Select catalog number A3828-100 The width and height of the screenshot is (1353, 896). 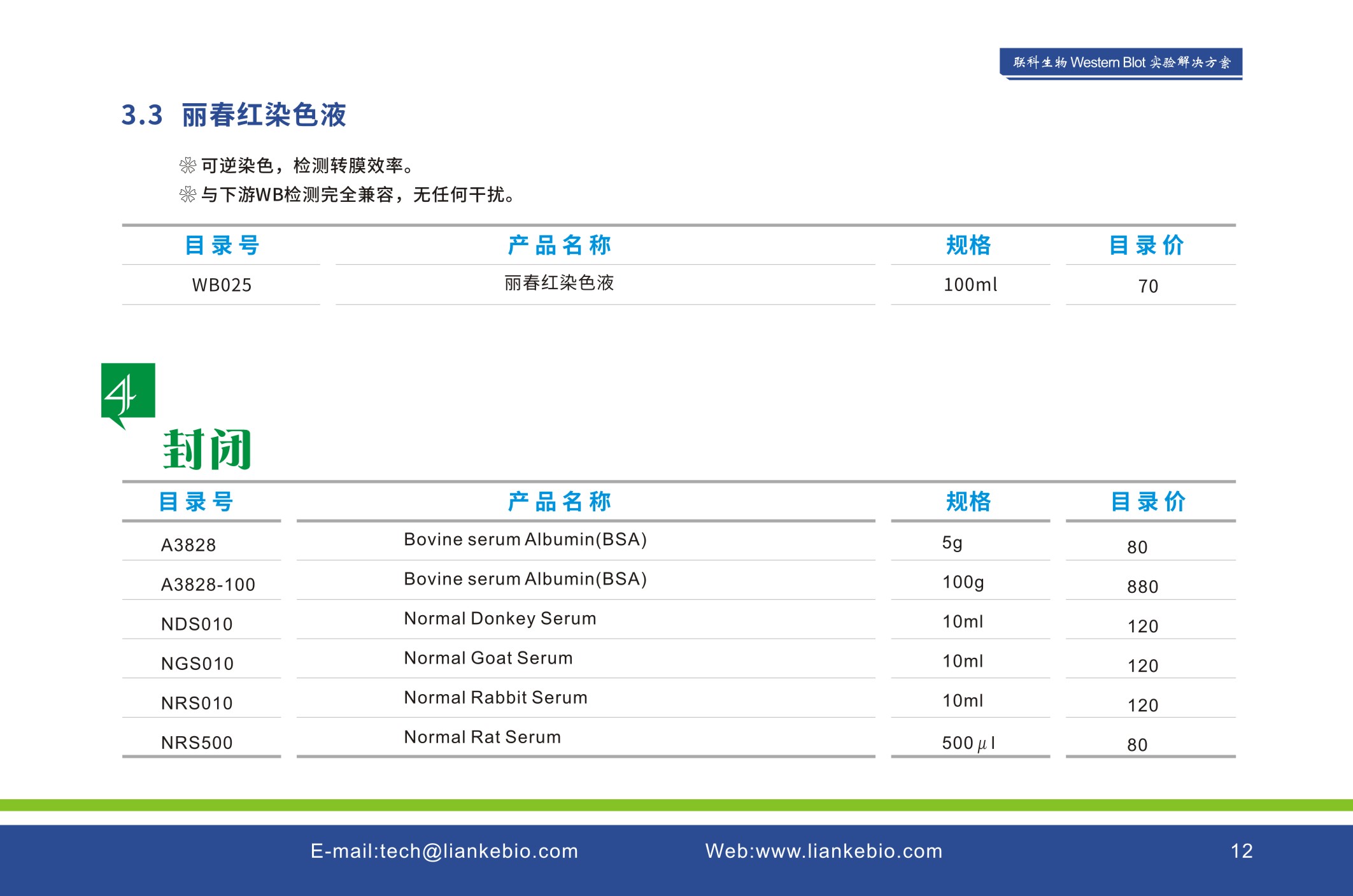[x=208, y=585]
